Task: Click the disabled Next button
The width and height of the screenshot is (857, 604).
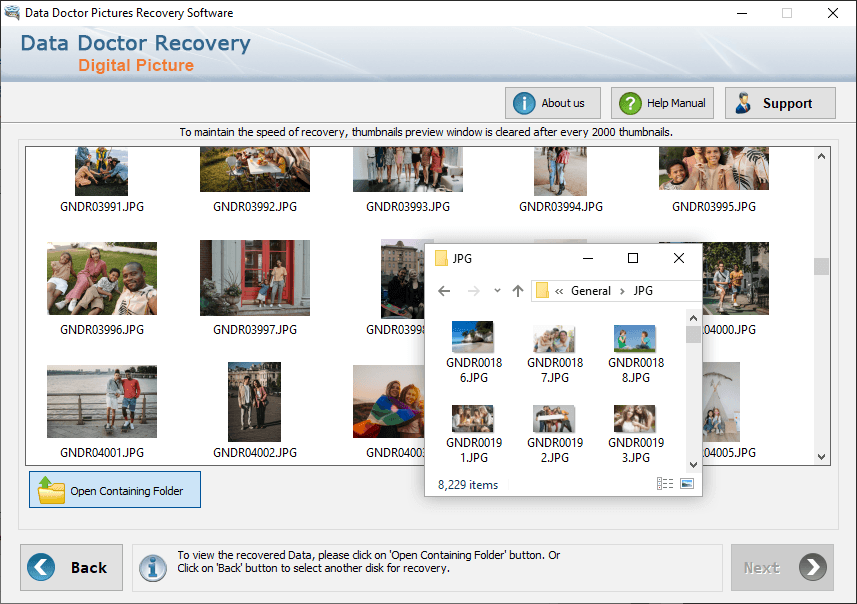Action: [x=782, y=567]
